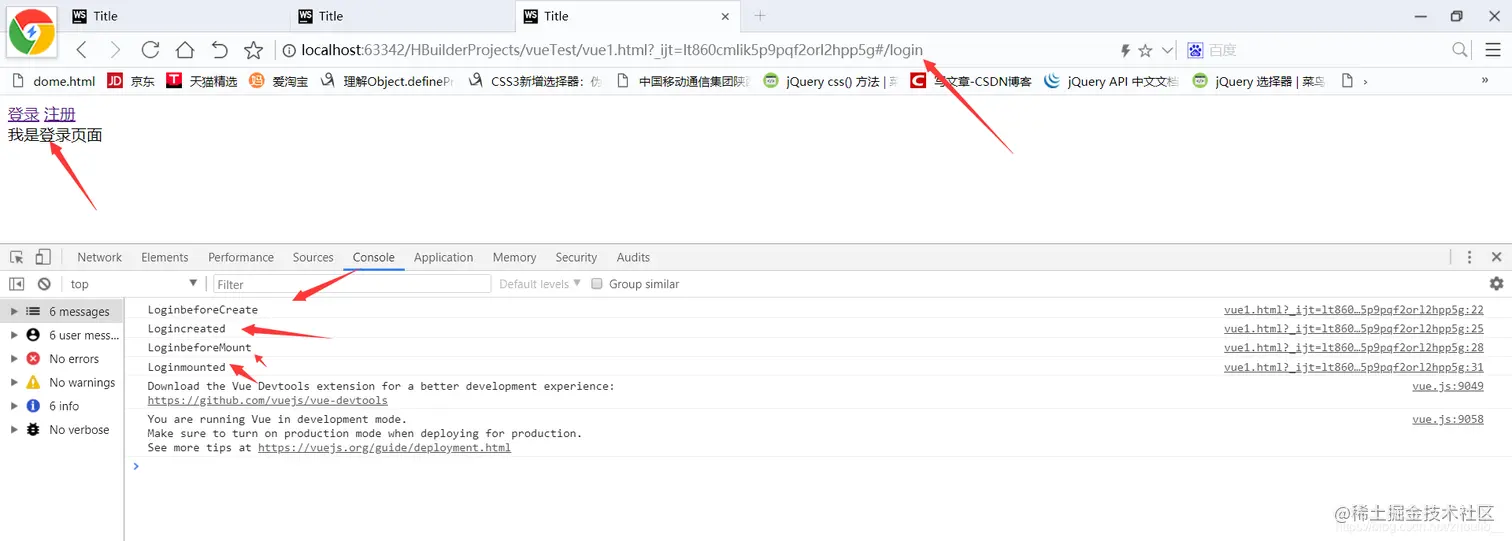Click the undo/restore closed tab icon
Viewport: 1512px width, 541px height.
[219, 50]
